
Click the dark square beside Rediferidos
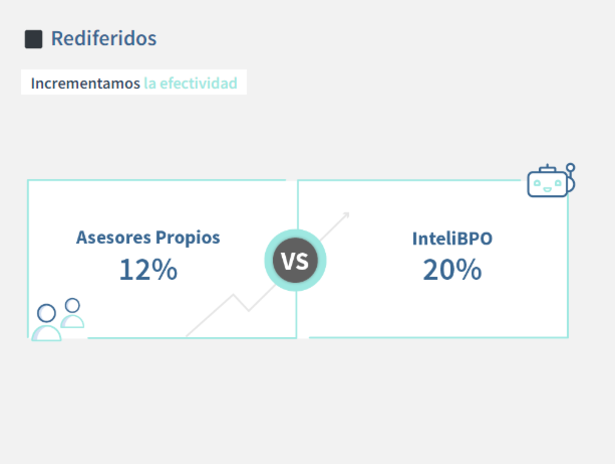pyautogui.click(x=34, y=39)
